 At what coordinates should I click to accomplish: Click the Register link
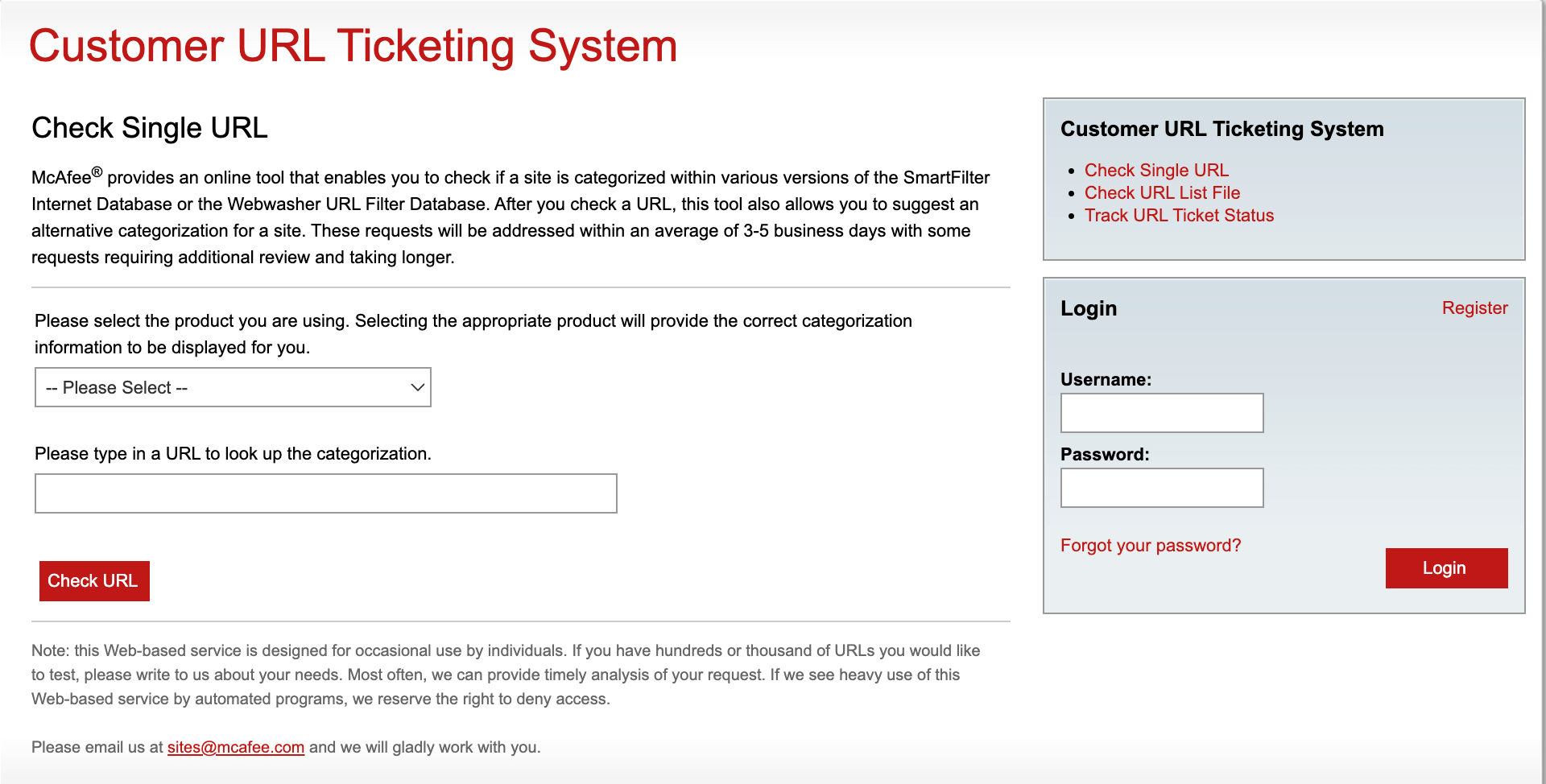click(1474, 308)
